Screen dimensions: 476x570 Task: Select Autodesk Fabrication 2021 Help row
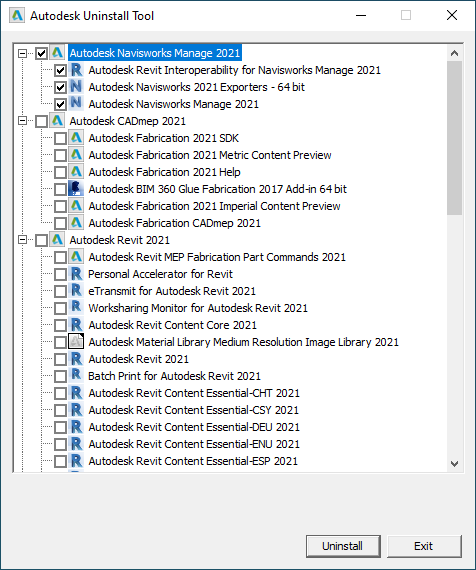tap(164, 172)
